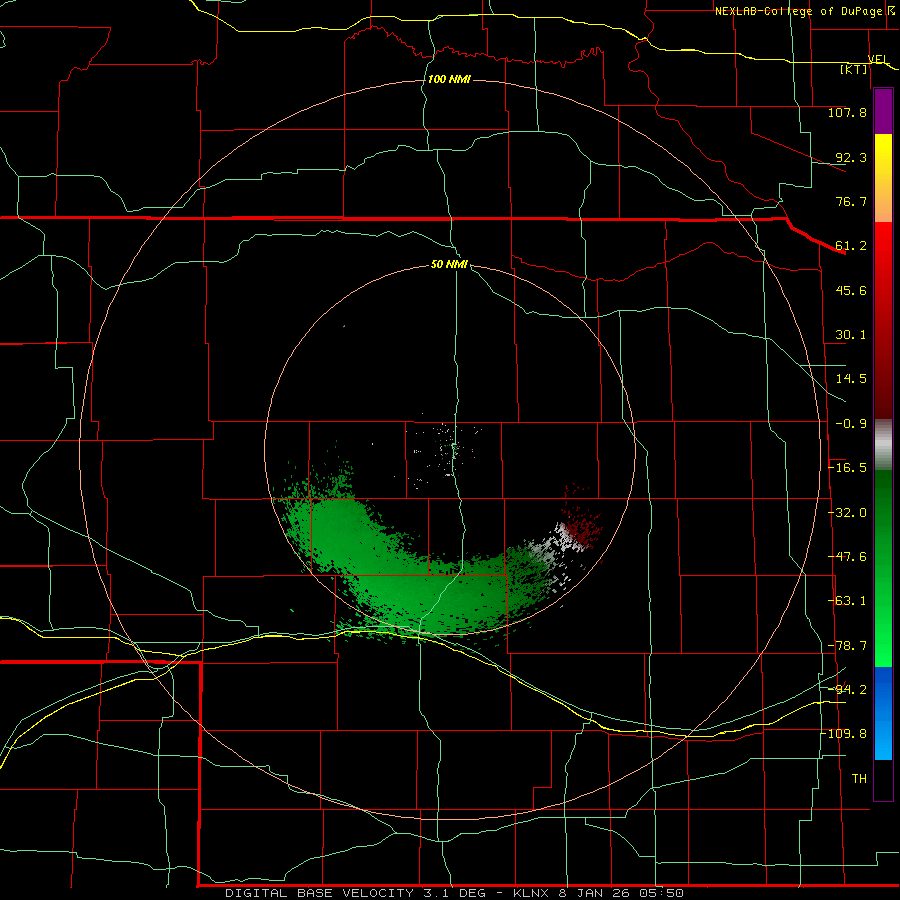Click the Digital Base Velocity product caption

tap(454, 893)
